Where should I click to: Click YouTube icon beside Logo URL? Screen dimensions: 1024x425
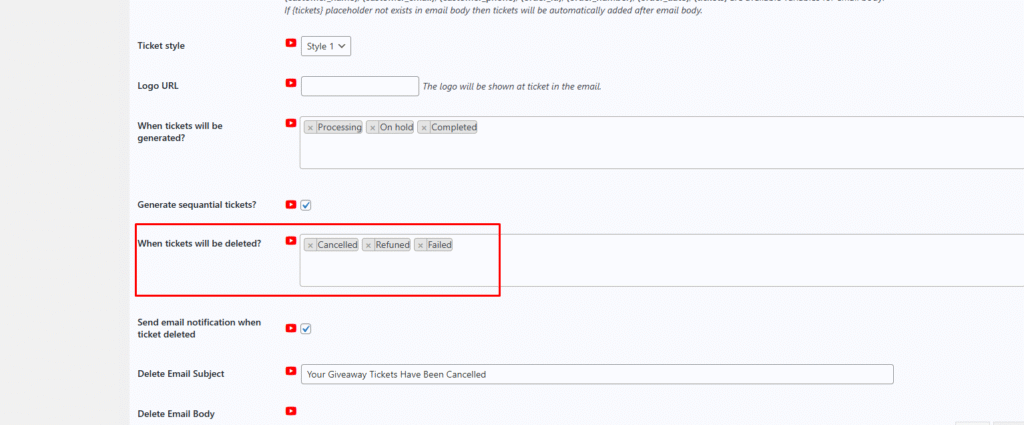[x=291, y=84]
